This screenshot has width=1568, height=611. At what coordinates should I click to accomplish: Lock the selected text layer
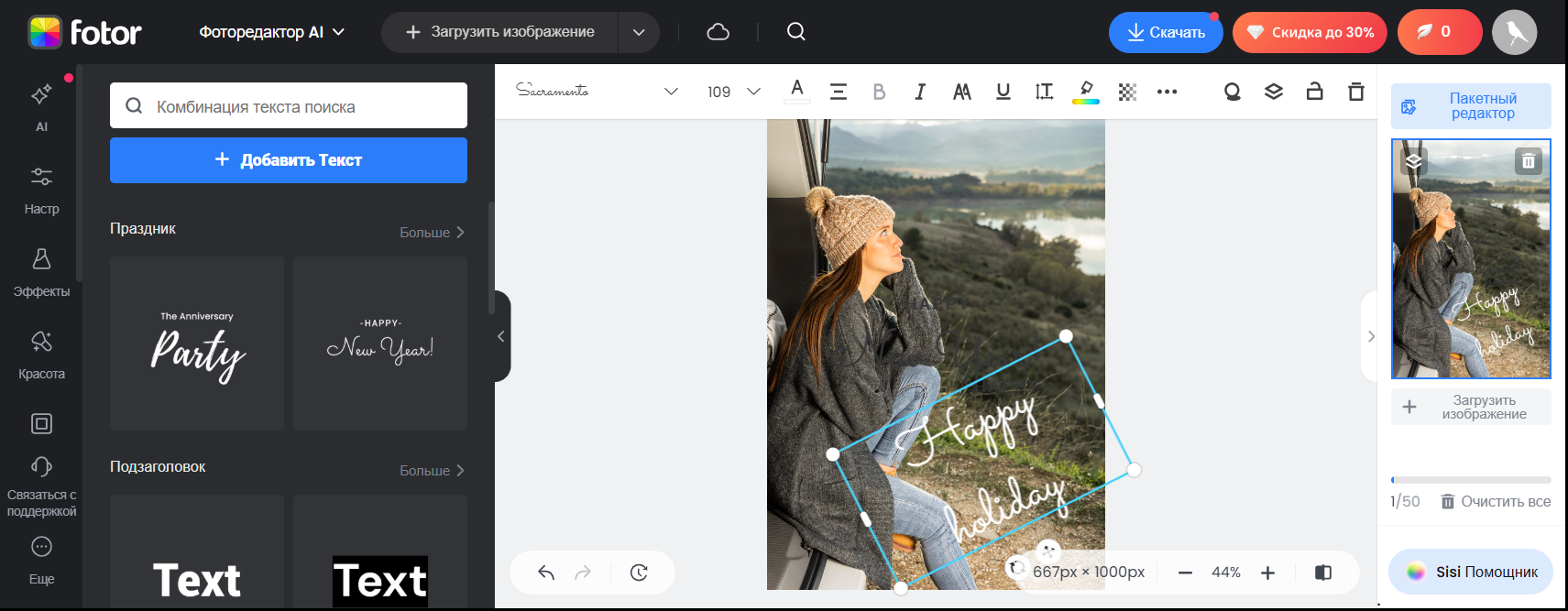tap(1314, 92)
